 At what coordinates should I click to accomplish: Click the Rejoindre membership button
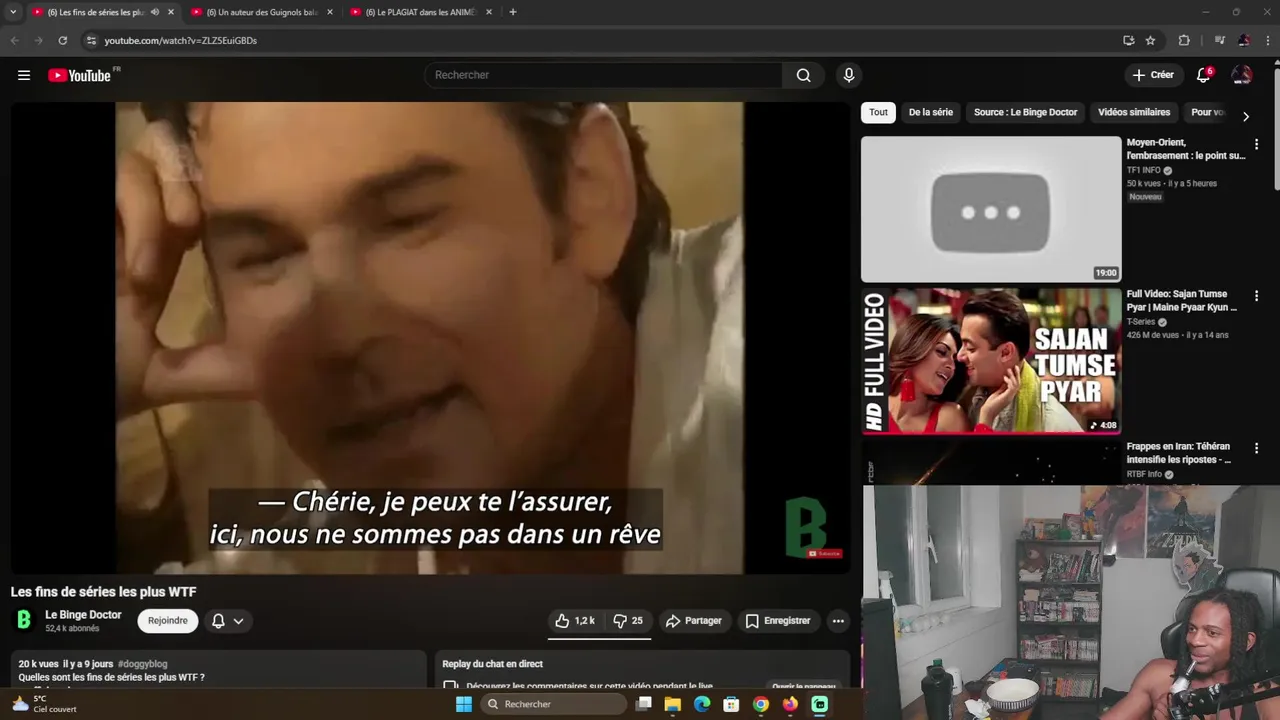168,621
